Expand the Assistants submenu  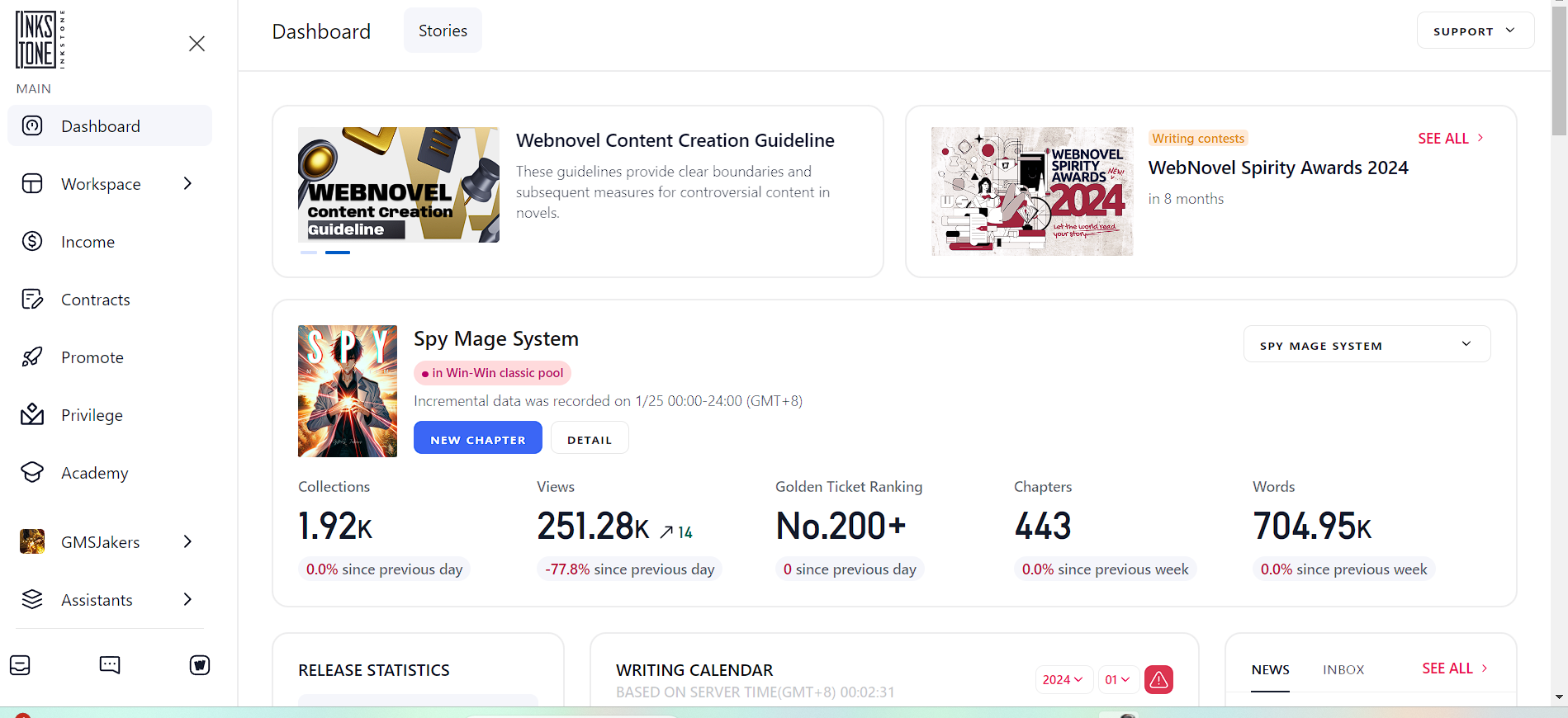pyautogui.click(x=187, y=599)
